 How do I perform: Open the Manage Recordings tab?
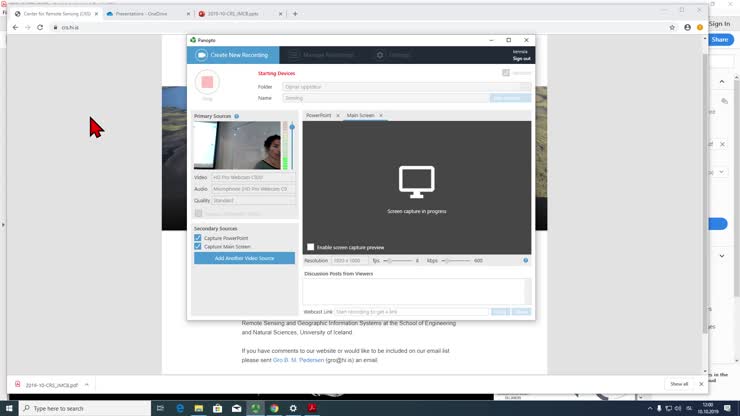[x=322, y=55]
